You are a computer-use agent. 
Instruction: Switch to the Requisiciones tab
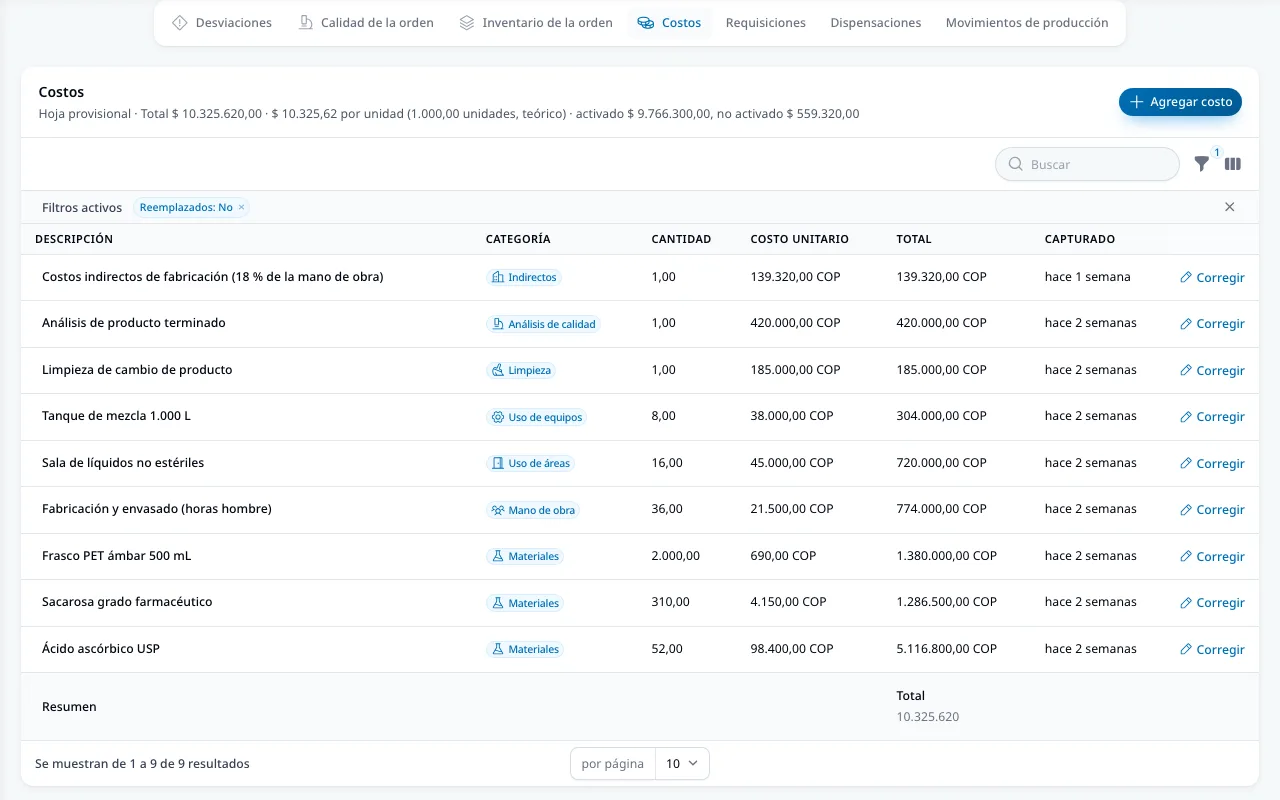(x=766, y=23)
